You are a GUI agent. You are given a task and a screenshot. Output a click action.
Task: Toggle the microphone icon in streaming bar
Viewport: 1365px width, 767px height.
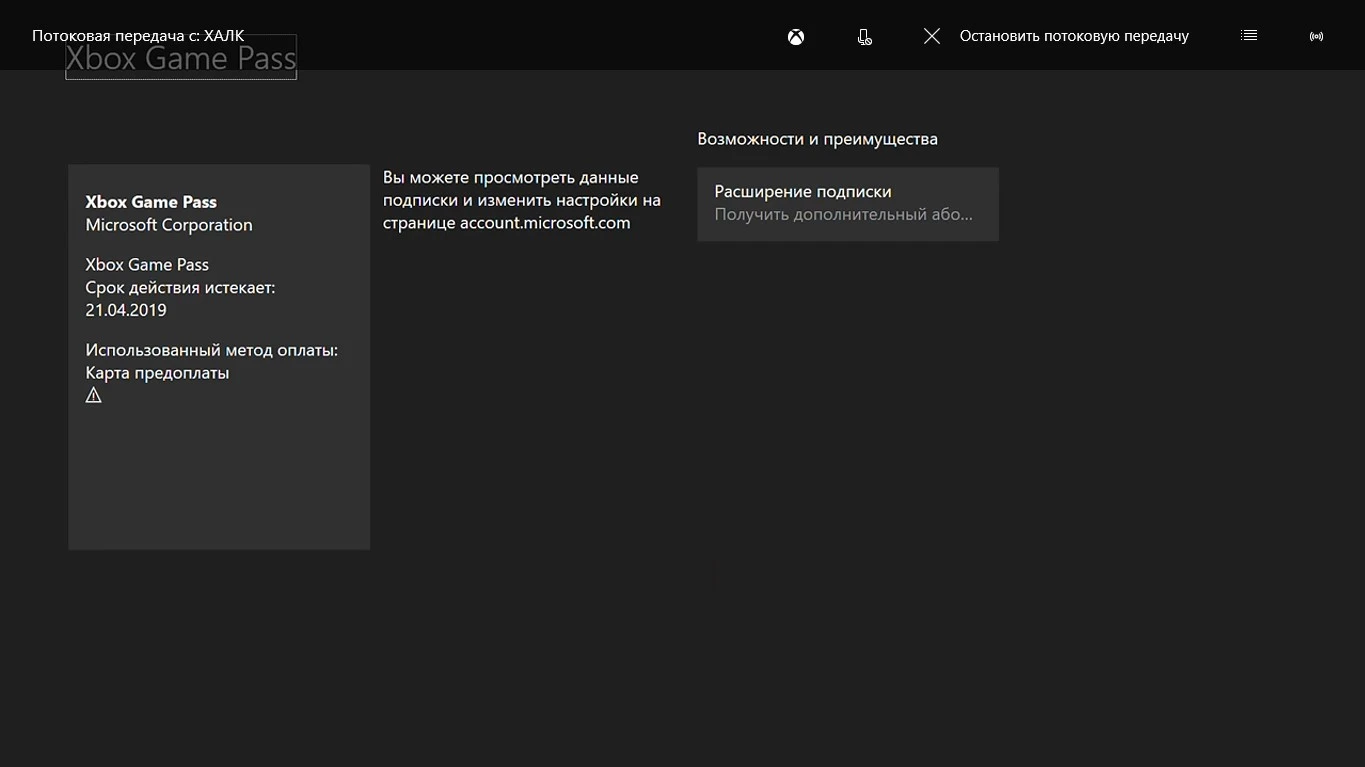click(x=865, y=37)
